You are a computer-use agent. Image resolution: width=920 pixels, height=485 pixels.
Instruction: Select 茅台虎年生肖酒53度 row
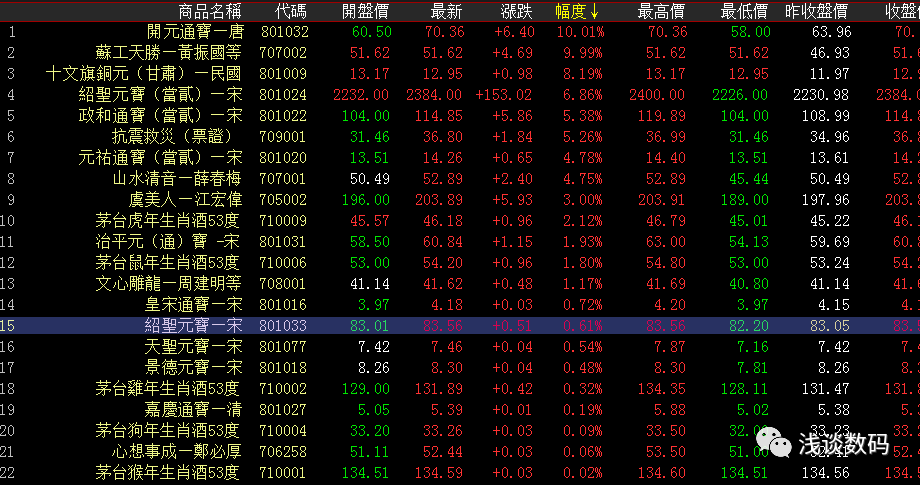[x=460, y=221]
